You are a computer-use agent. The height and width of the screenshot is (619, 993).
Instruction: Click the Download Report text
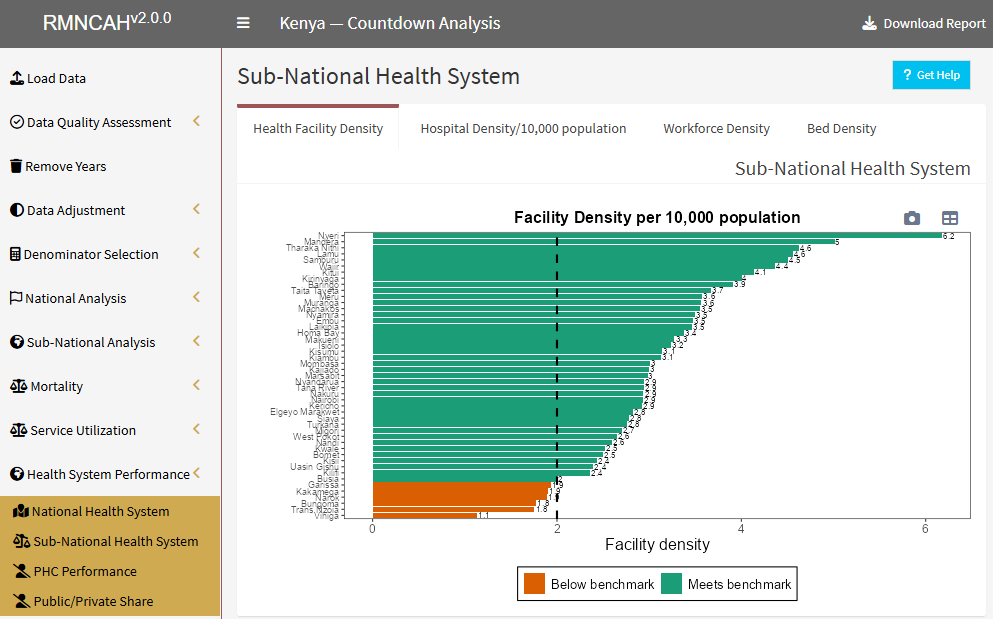(935, 23)
